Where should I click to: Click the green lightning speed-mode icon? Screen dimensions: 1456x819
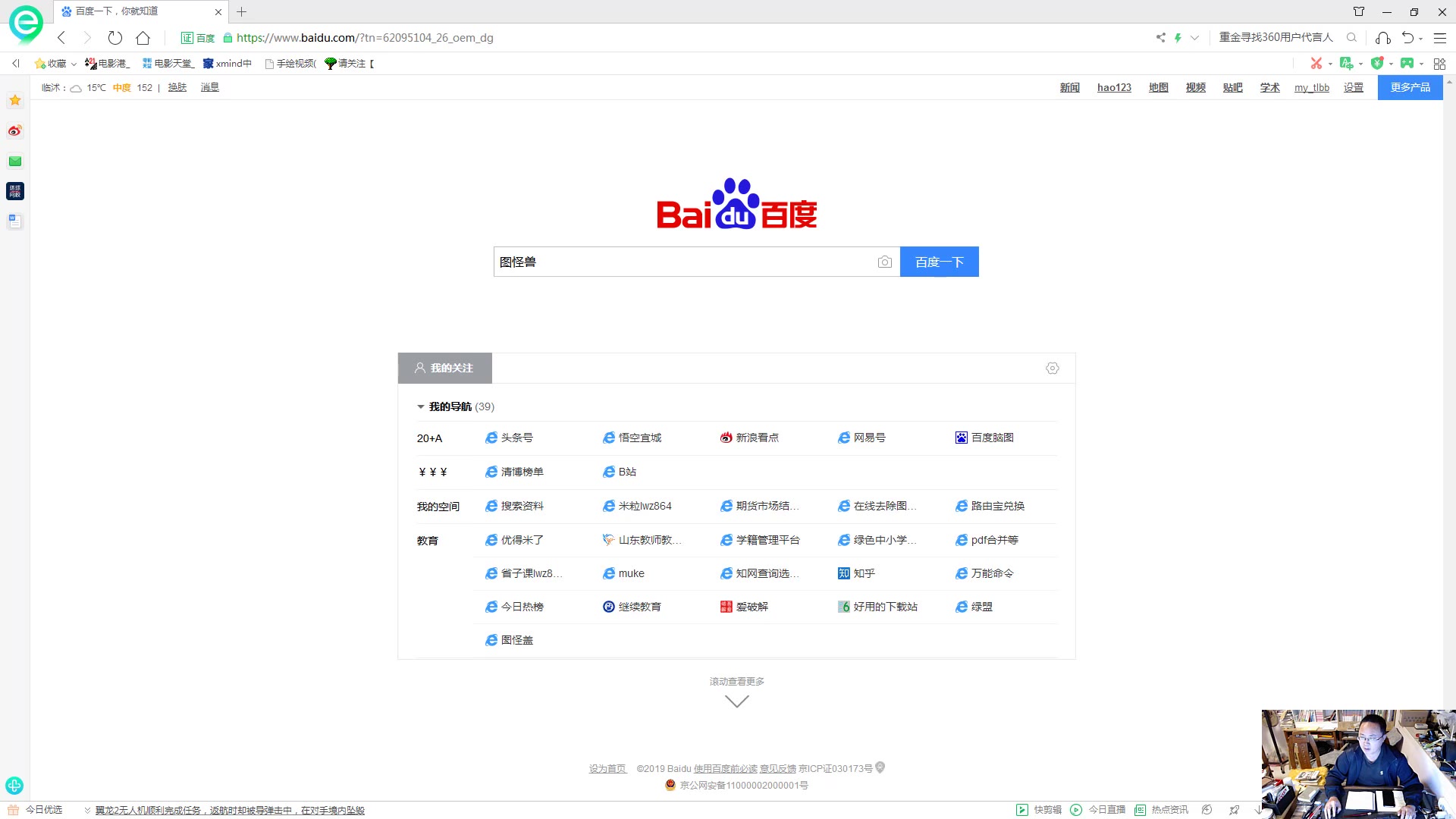(x=1178, y=37)
